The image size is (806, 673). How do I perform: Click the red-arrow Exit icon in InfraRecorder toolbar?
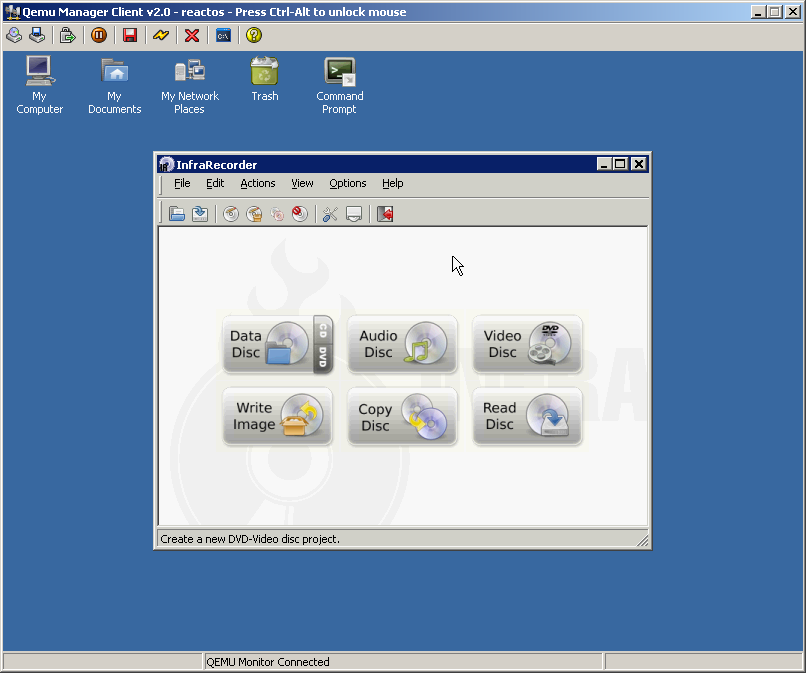(x=385, y=214)
